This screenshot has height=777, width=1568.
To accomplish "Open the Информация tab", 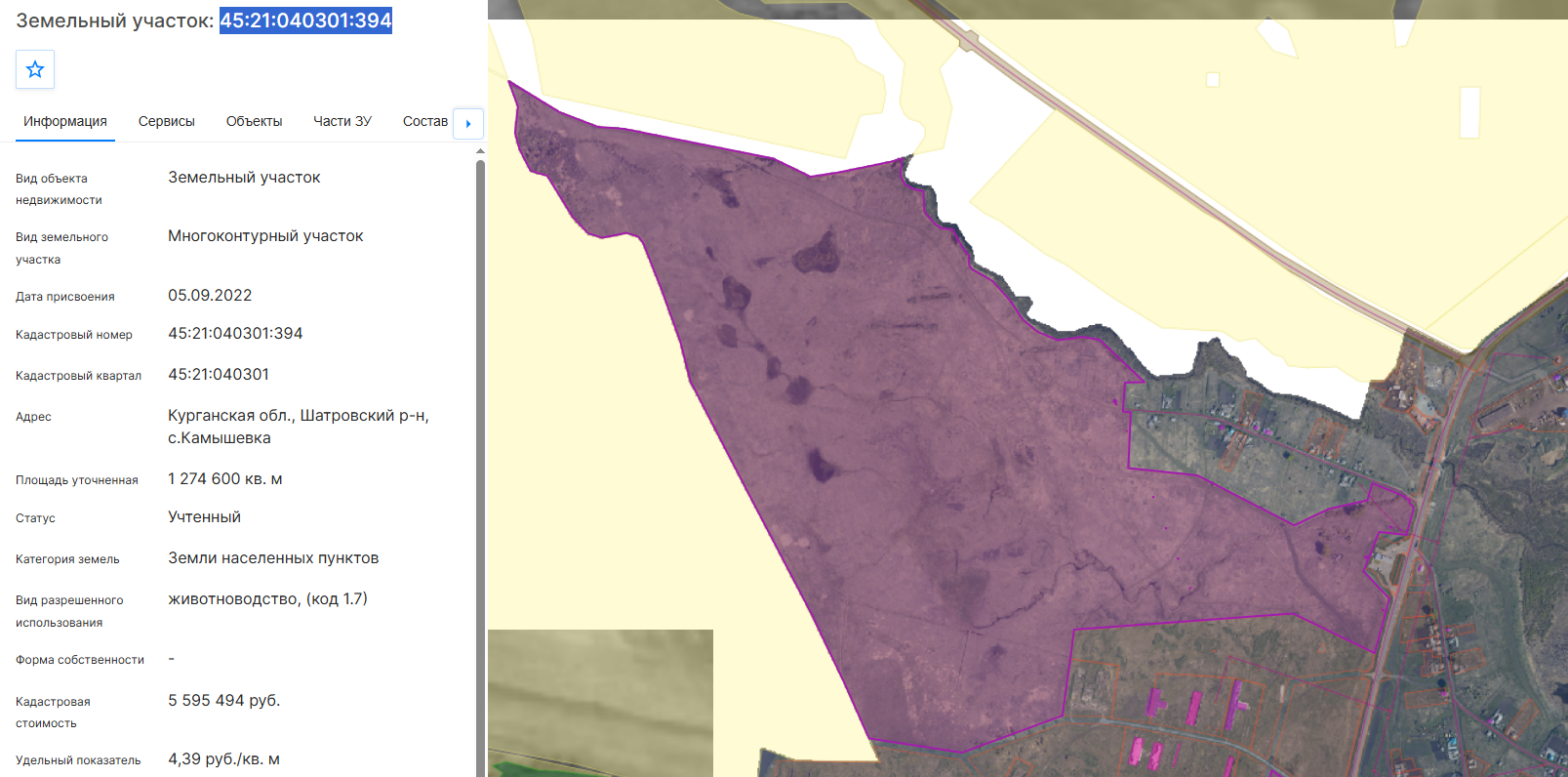I will (x=65, y=121).
